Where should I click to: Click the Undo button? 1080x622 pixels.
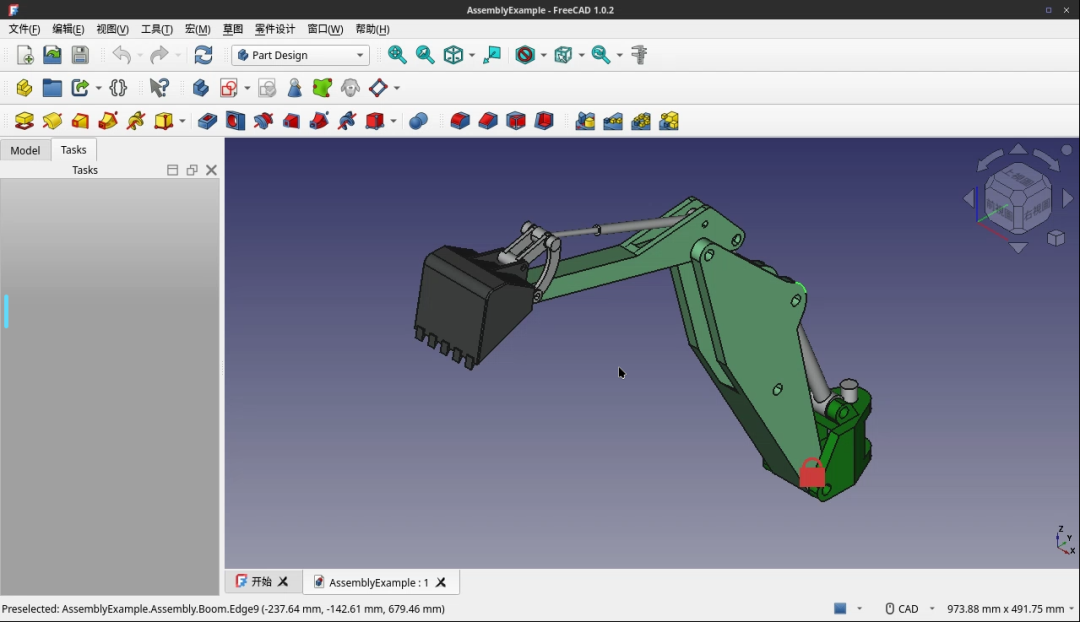tap(124, 55)
